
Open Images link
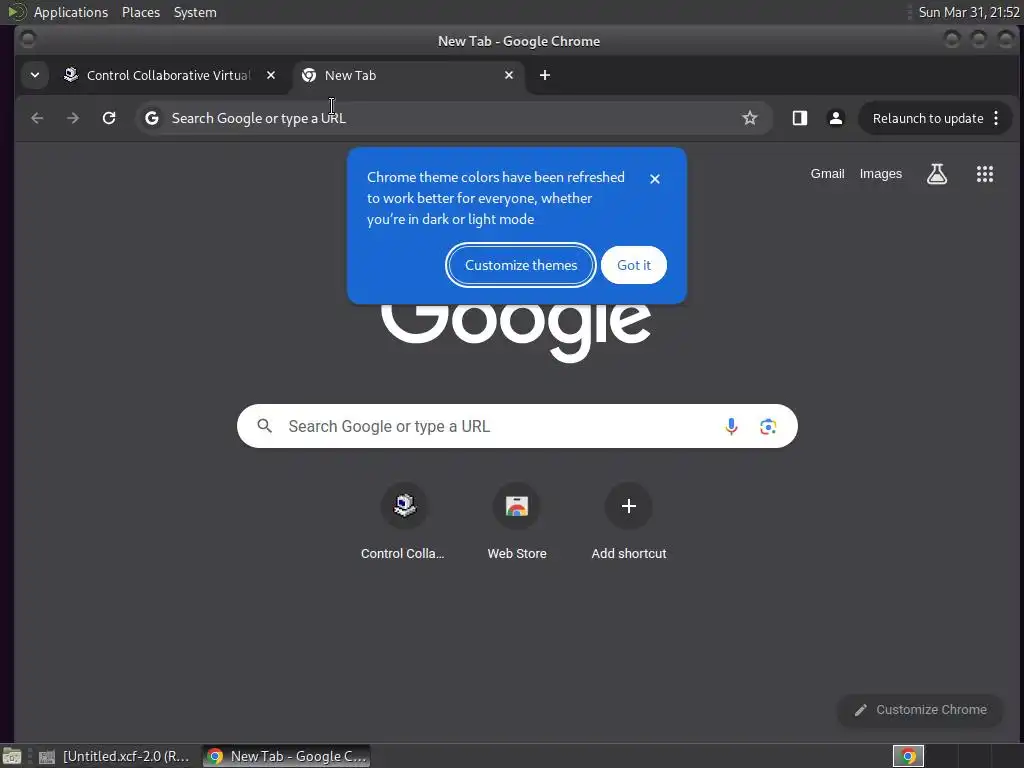click(880, 174)
